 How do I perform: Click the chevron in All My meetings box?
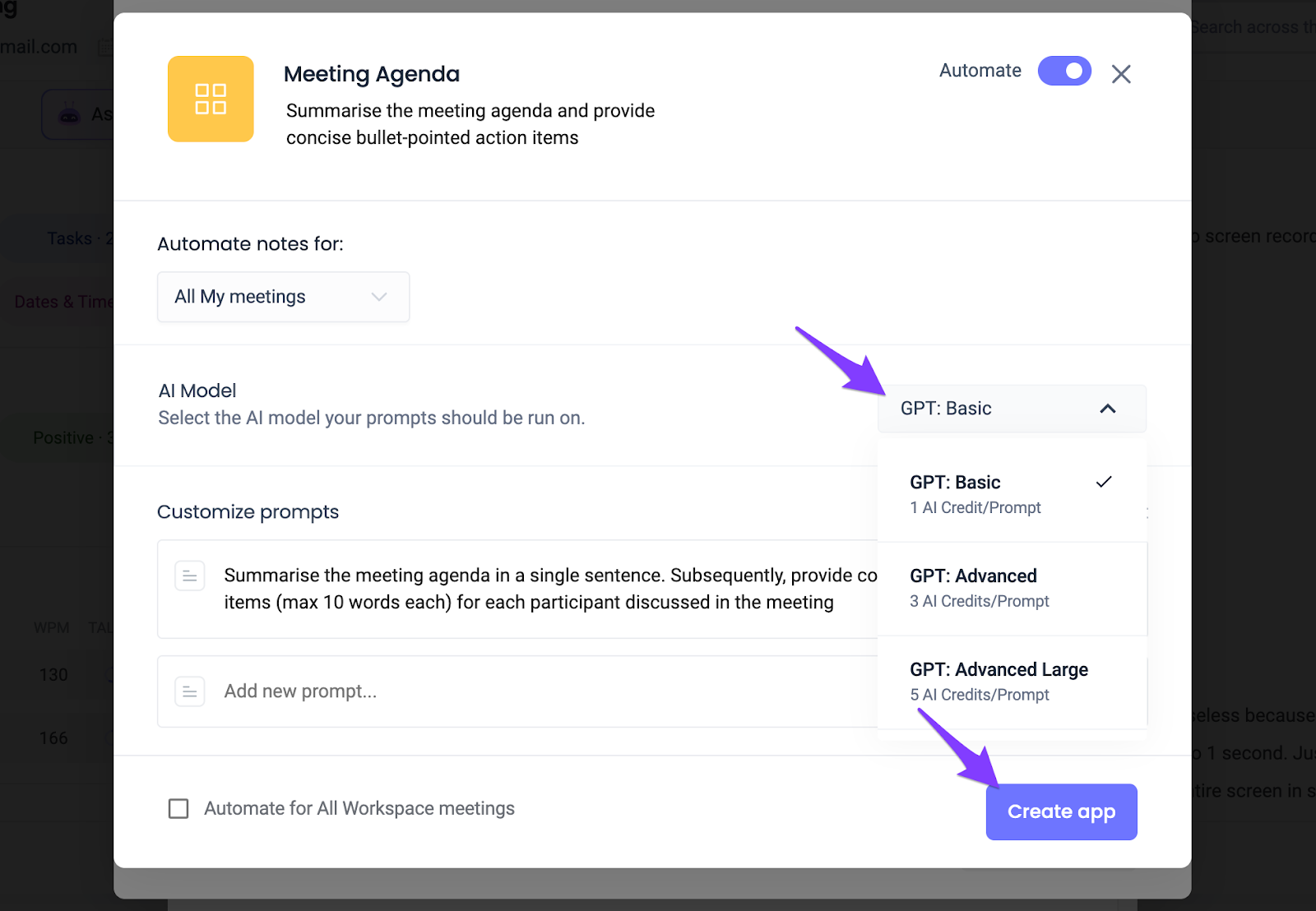coord(379,297)
